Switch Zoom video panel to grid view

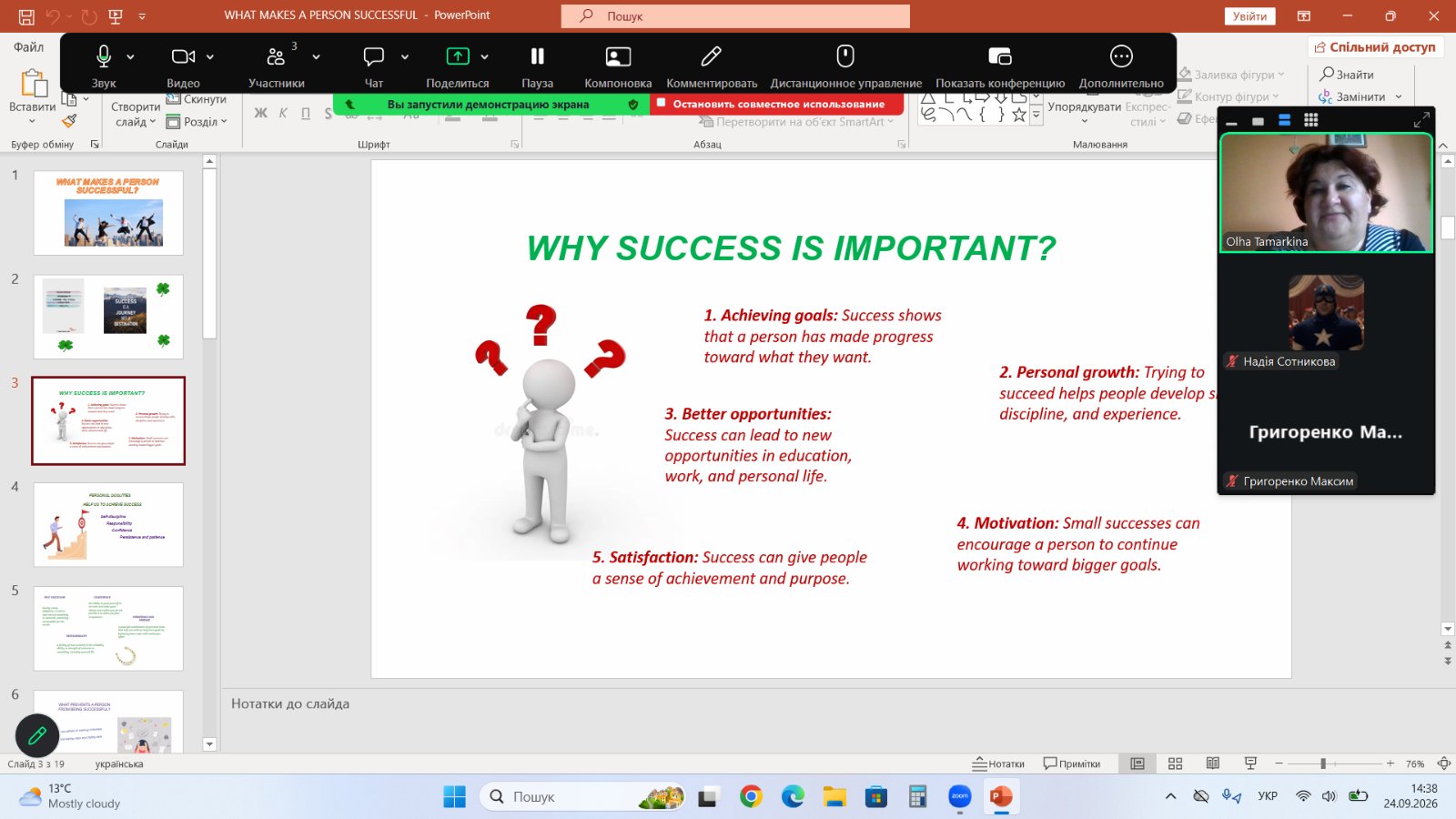(1310, 120)
